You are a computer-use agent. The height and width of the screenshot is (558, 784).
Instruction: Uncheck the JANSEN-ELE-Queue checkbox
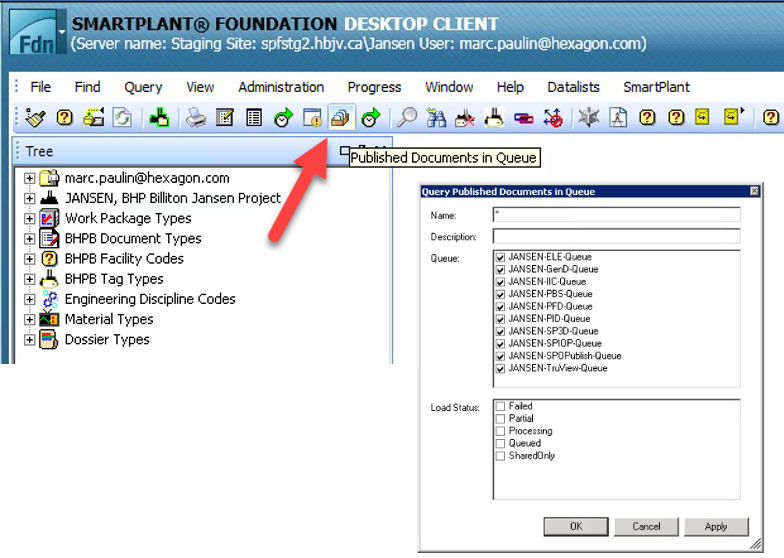(500, 257)
